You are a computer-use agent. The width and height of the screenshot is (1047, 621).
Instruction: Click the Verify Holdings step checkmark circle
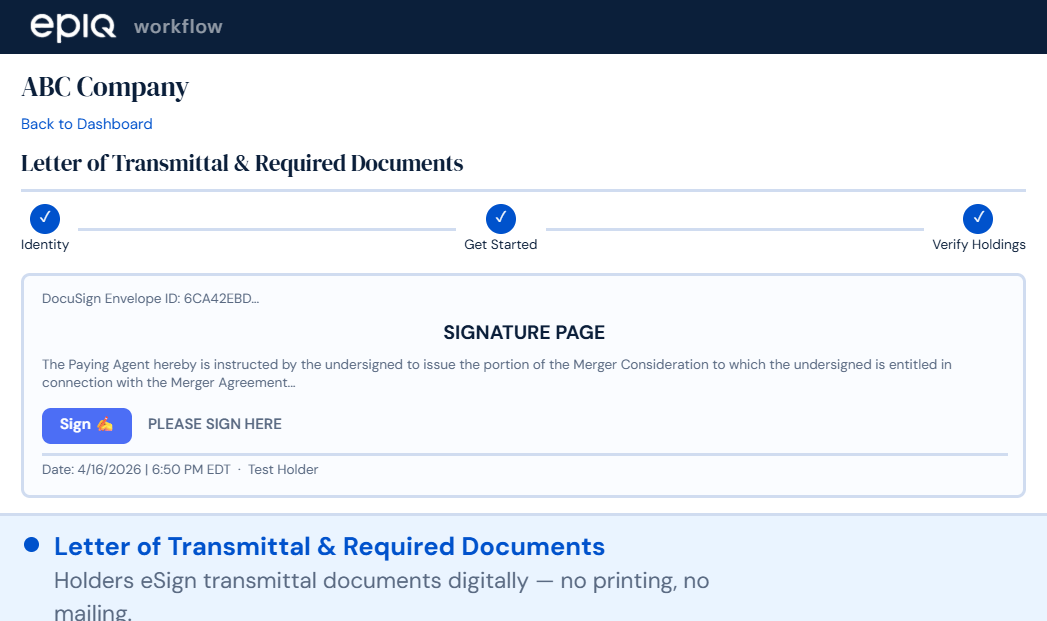tap(978, 218)
